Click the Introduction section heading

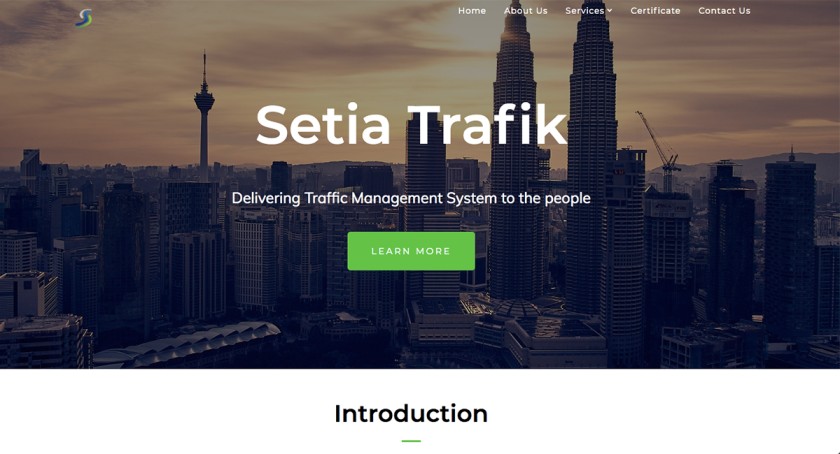pyautogui.click(x=411, y=414)
